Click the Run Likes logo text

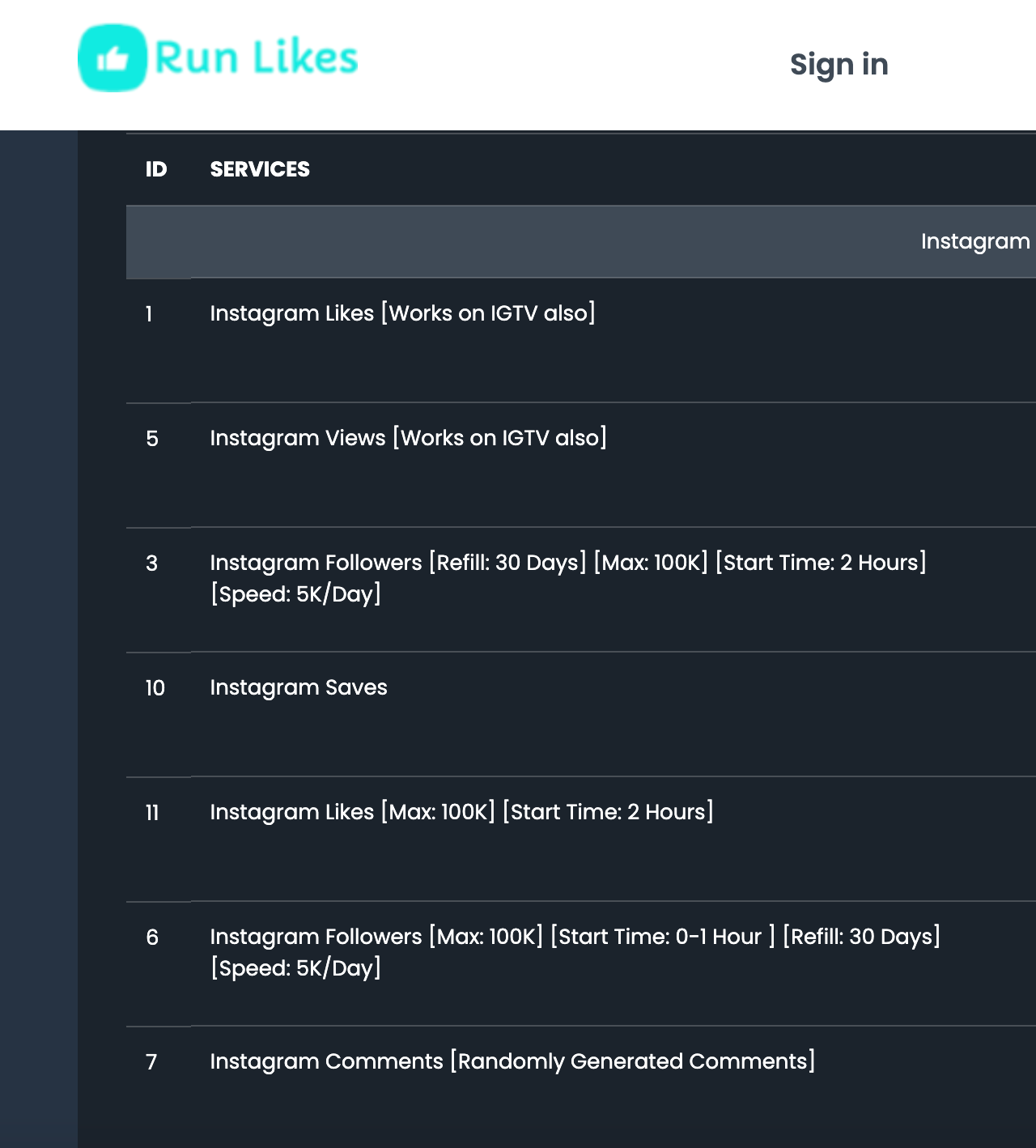256,58
